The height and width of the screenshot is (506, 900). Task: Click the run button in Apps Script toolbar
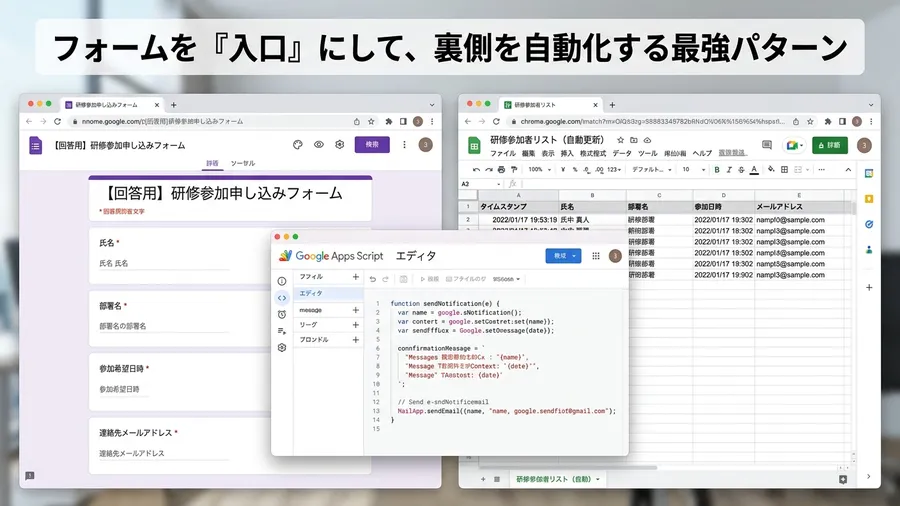pos(429,279)
